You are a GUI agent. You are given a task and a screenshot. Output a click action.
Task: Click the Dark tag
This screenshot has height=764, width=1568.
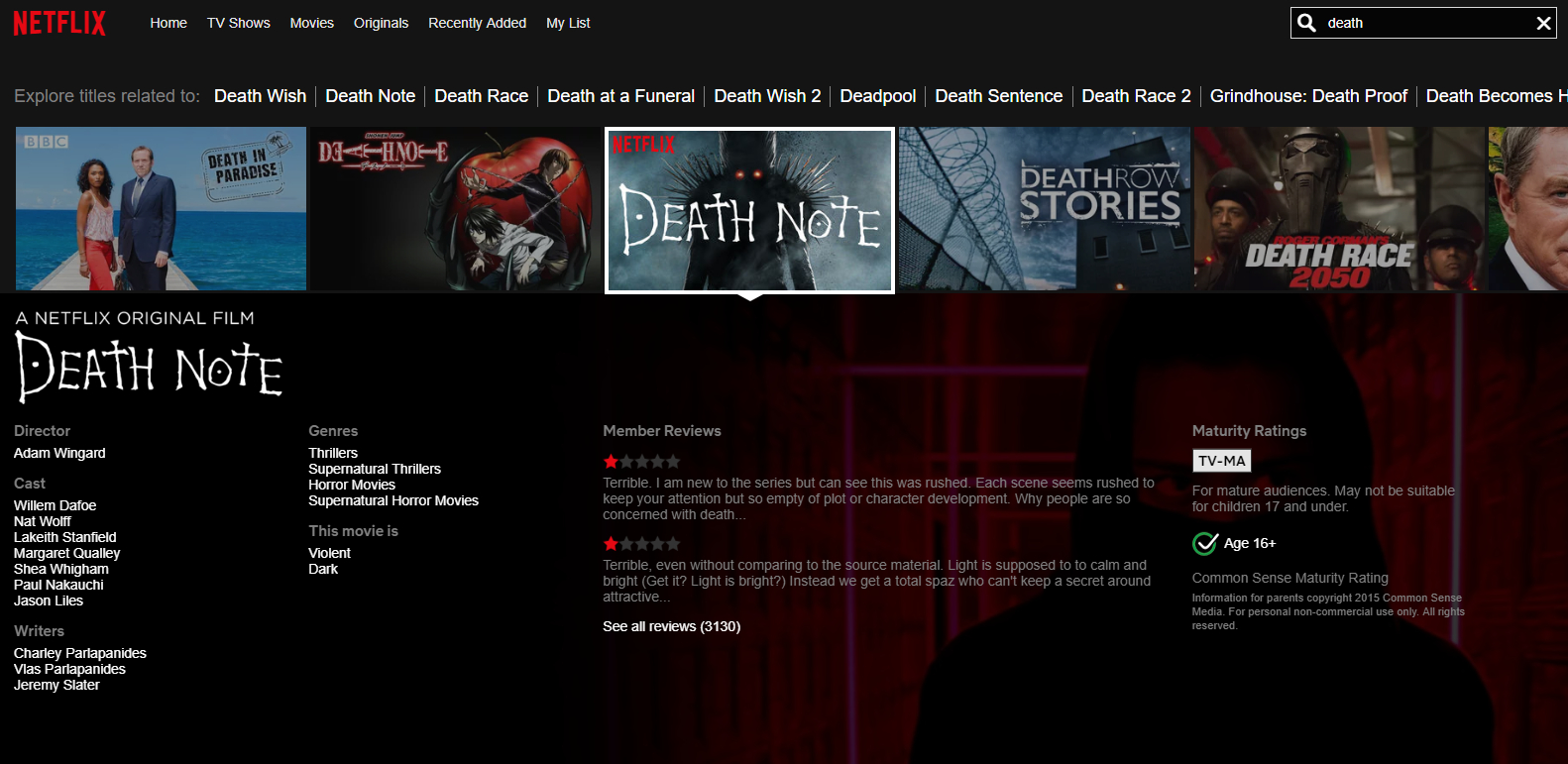point(323,569)
